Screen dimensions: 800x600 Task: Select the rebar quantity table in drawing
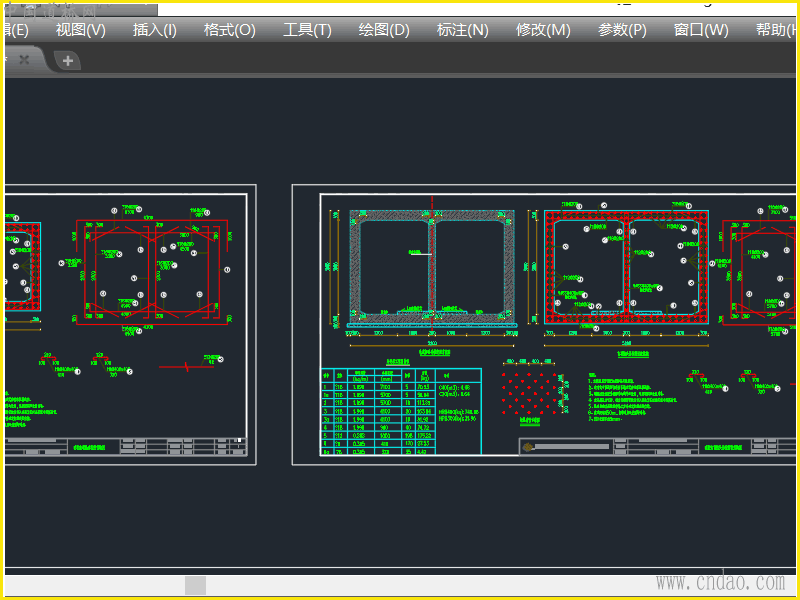[x=400, y=412]
